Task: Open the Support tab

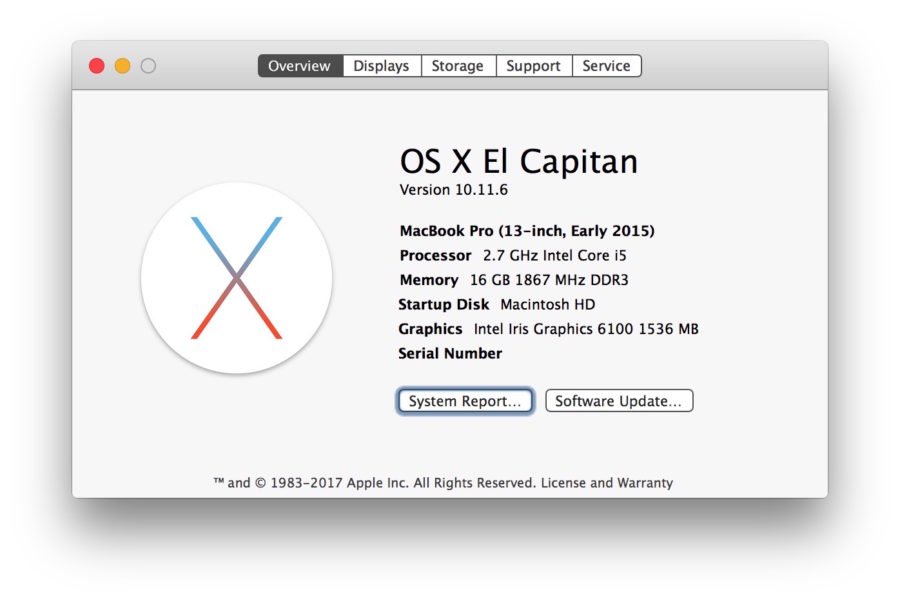Action: point(534,66)
